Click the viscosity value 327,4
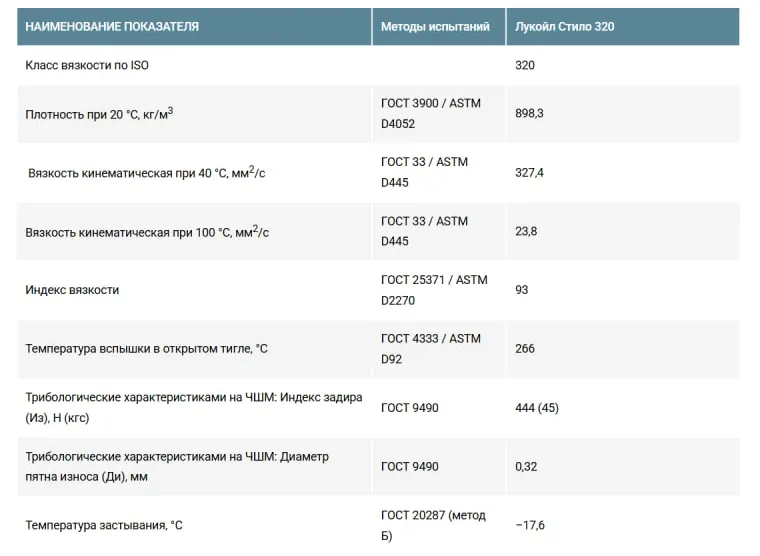 pyautogui.click(x=529, y=173)
